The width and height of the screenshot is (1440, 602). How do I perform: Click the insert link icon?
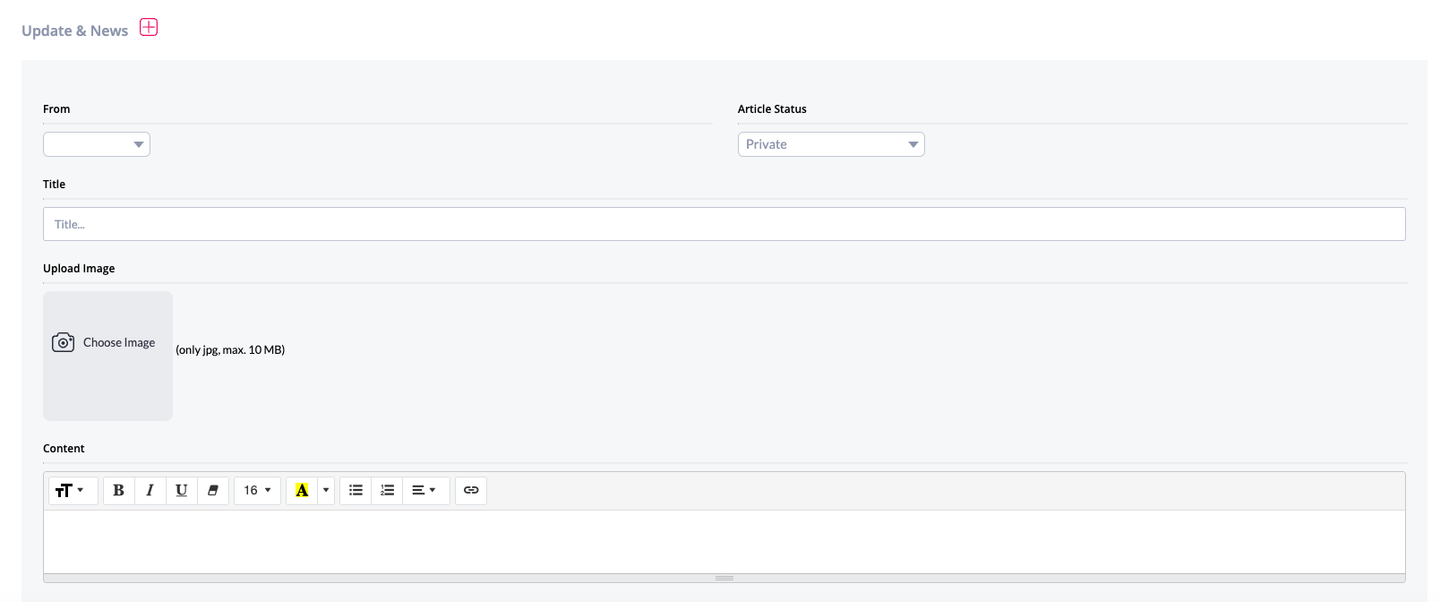[471, 490]
